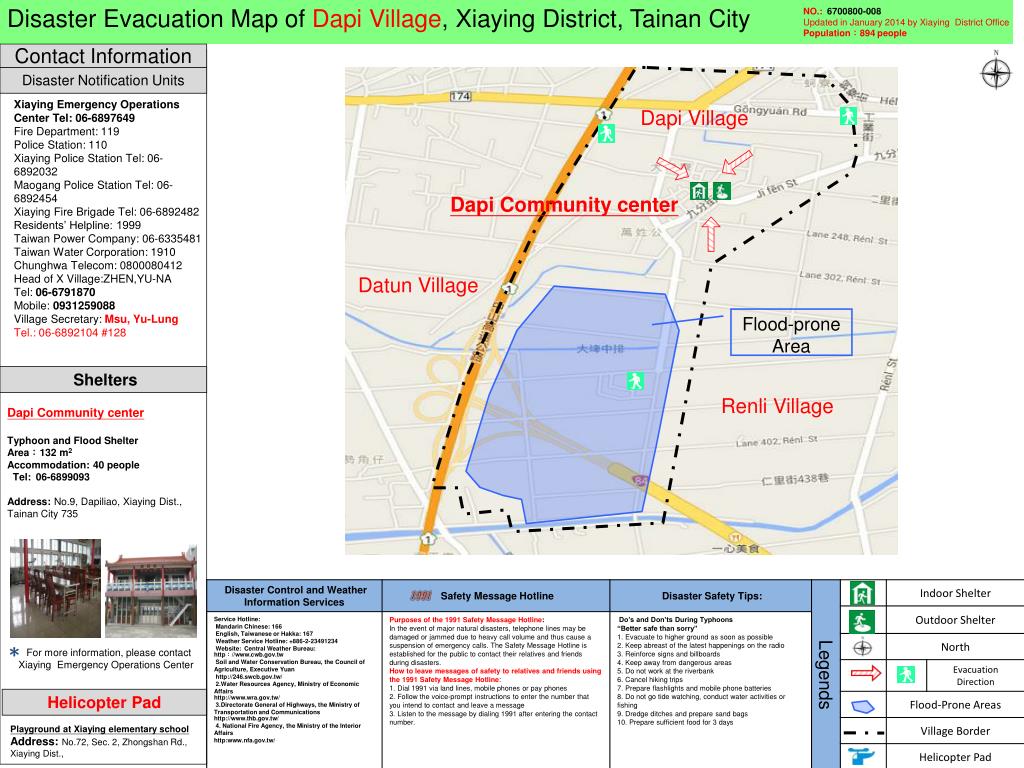Open the www.wra.gov.tw link

pyautogui.click(x=247, y=697)
